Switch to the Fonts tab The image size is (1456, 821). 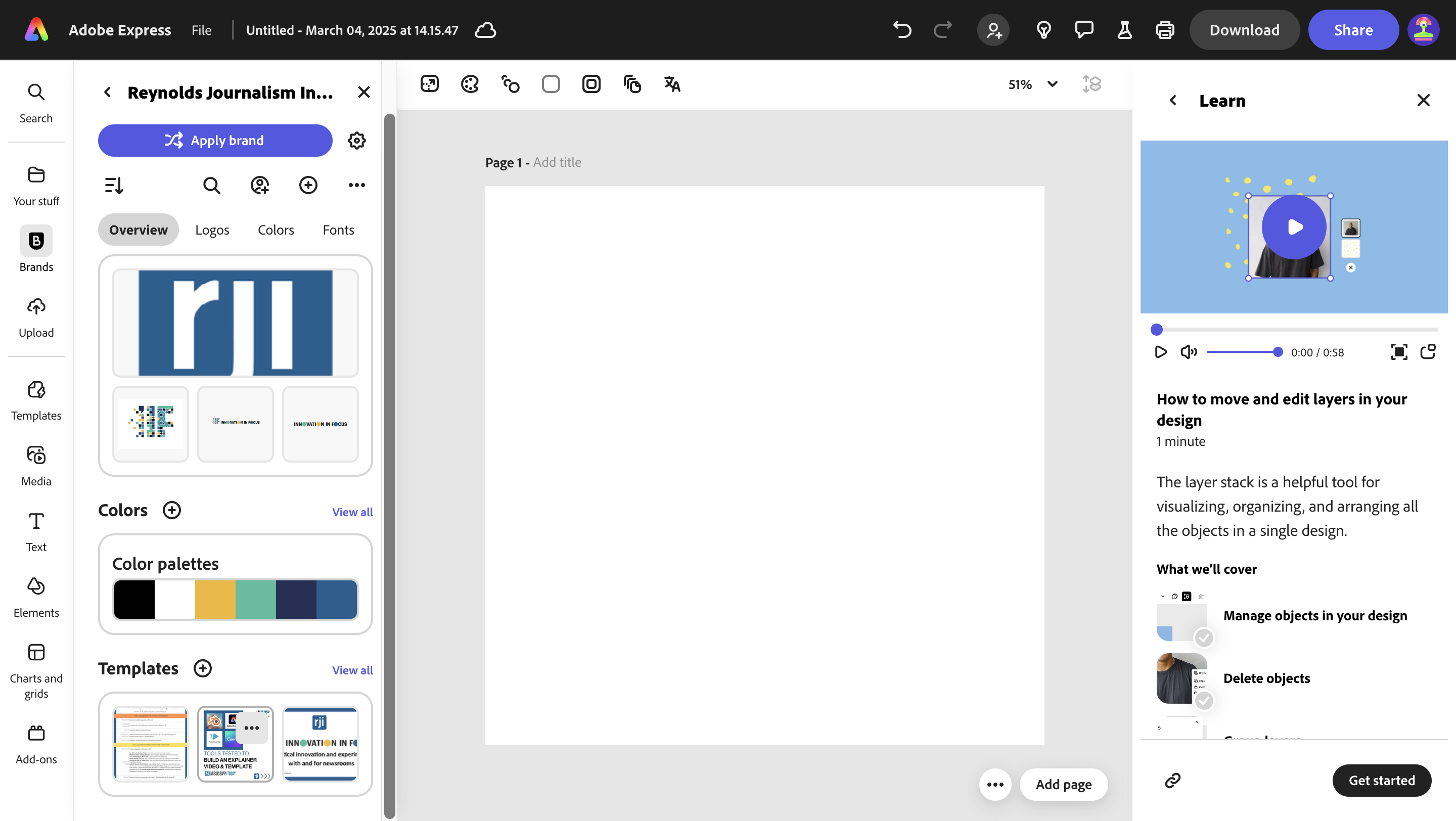click(338, 230)
